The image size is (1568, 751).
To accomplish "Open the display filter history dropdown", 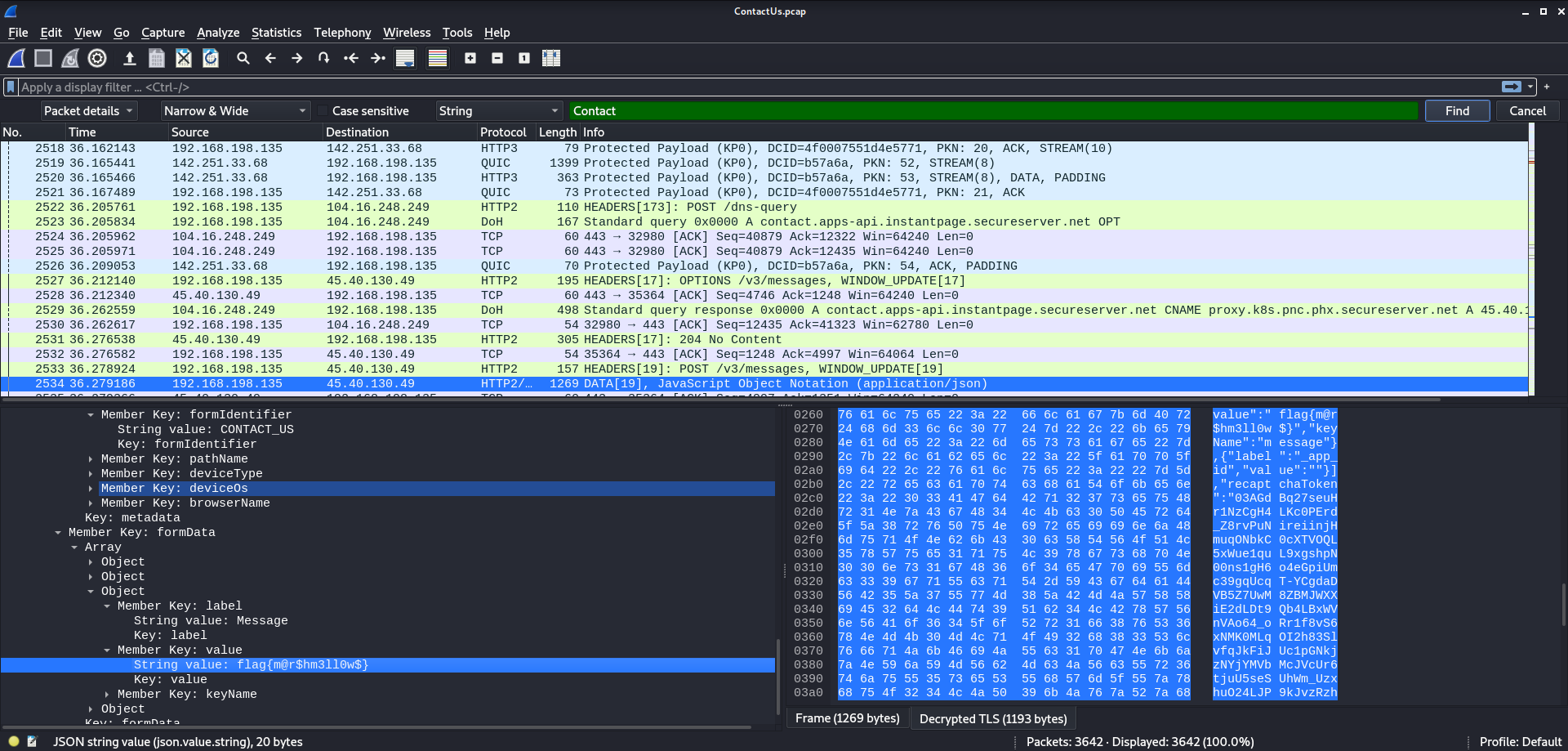I will coord(1531,87).
